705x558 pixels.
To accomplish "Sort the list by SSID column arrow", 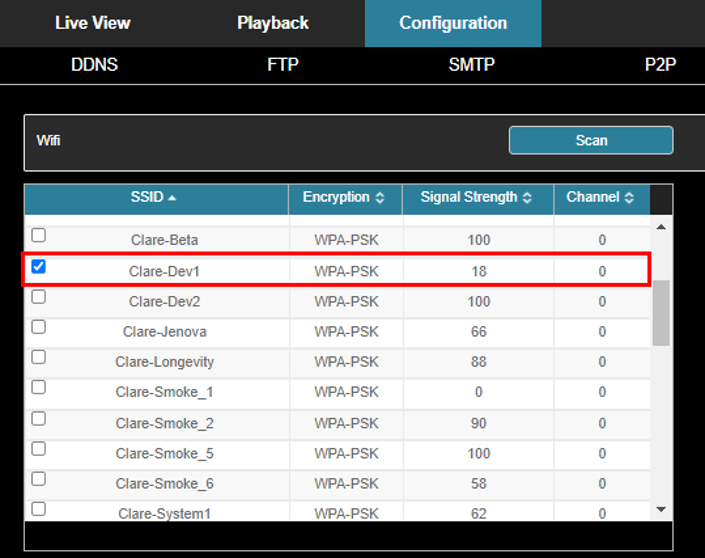I will click(x=172, y=198).
